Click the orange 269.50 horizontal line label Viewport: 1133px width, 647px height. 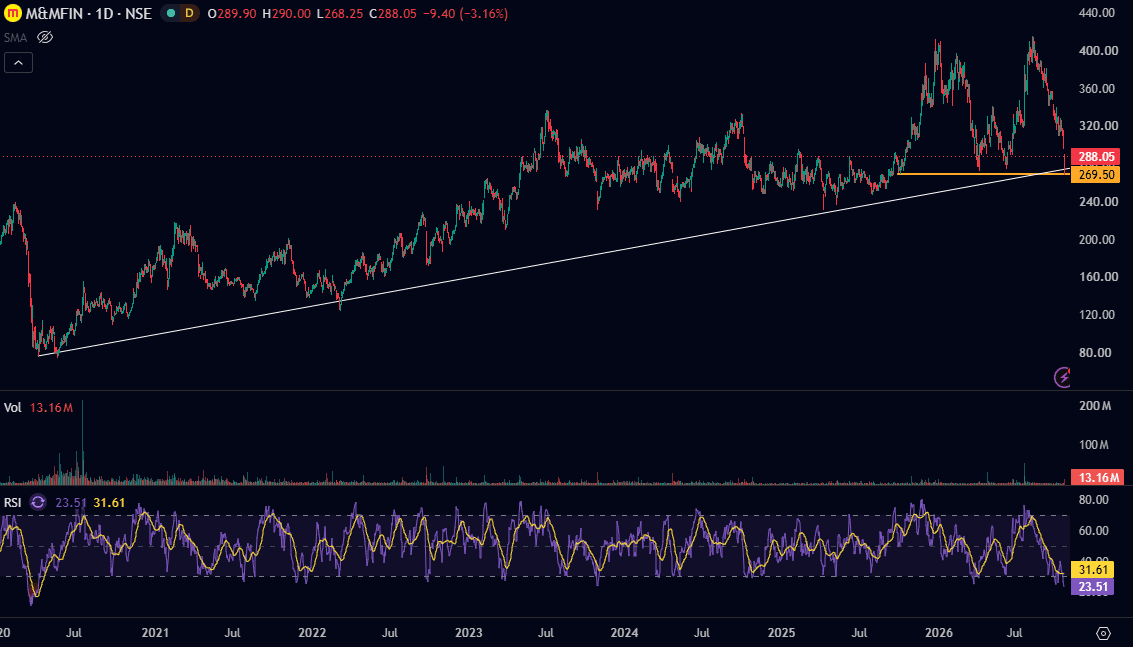click(1095, 175)
